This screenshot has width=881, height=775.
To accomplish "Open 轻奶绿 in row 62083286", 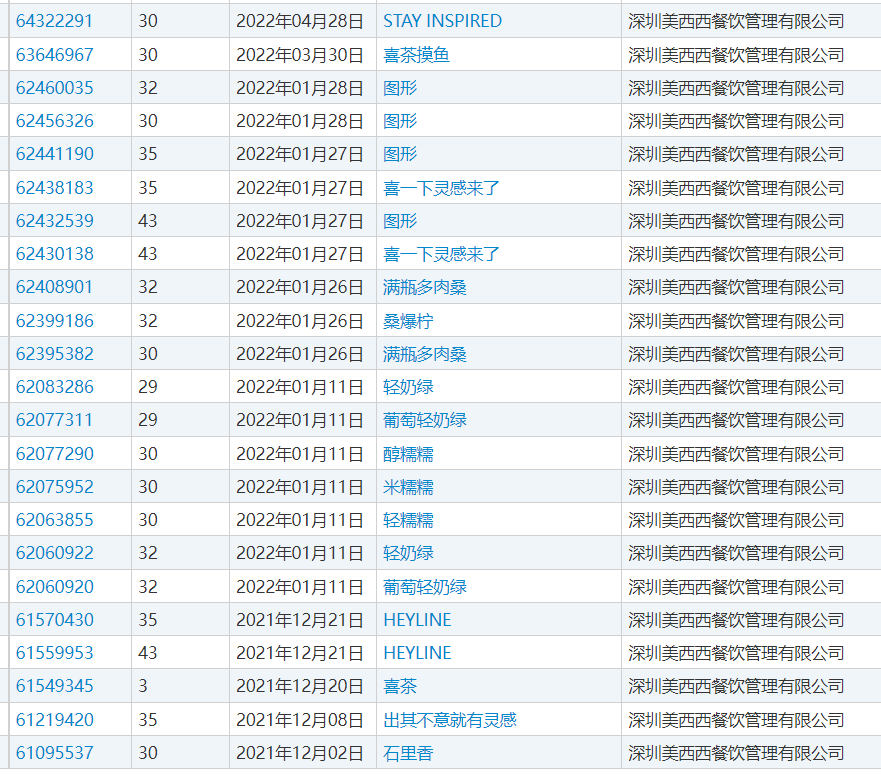I will pyautogui.click(x=408, y=387).
